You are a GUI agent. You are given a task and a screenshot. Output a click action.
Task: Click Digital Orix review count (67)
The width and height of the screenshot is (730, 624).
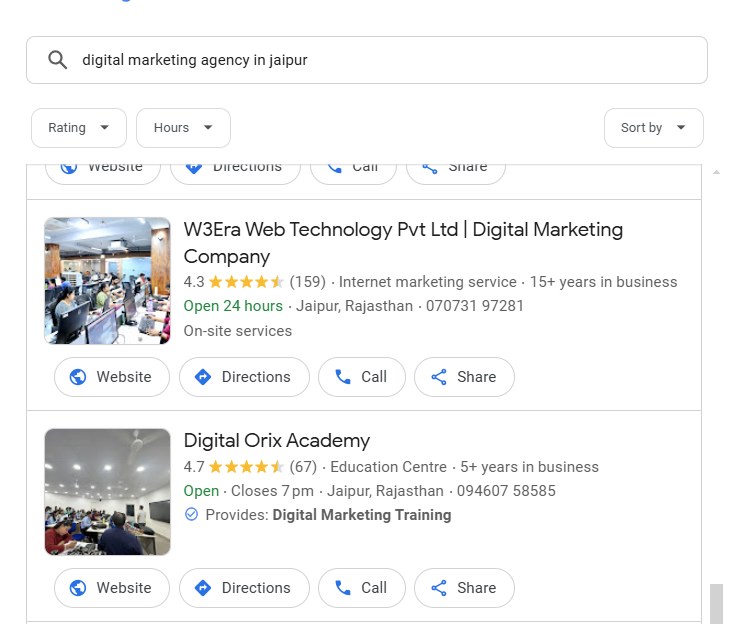click(303, 467)
